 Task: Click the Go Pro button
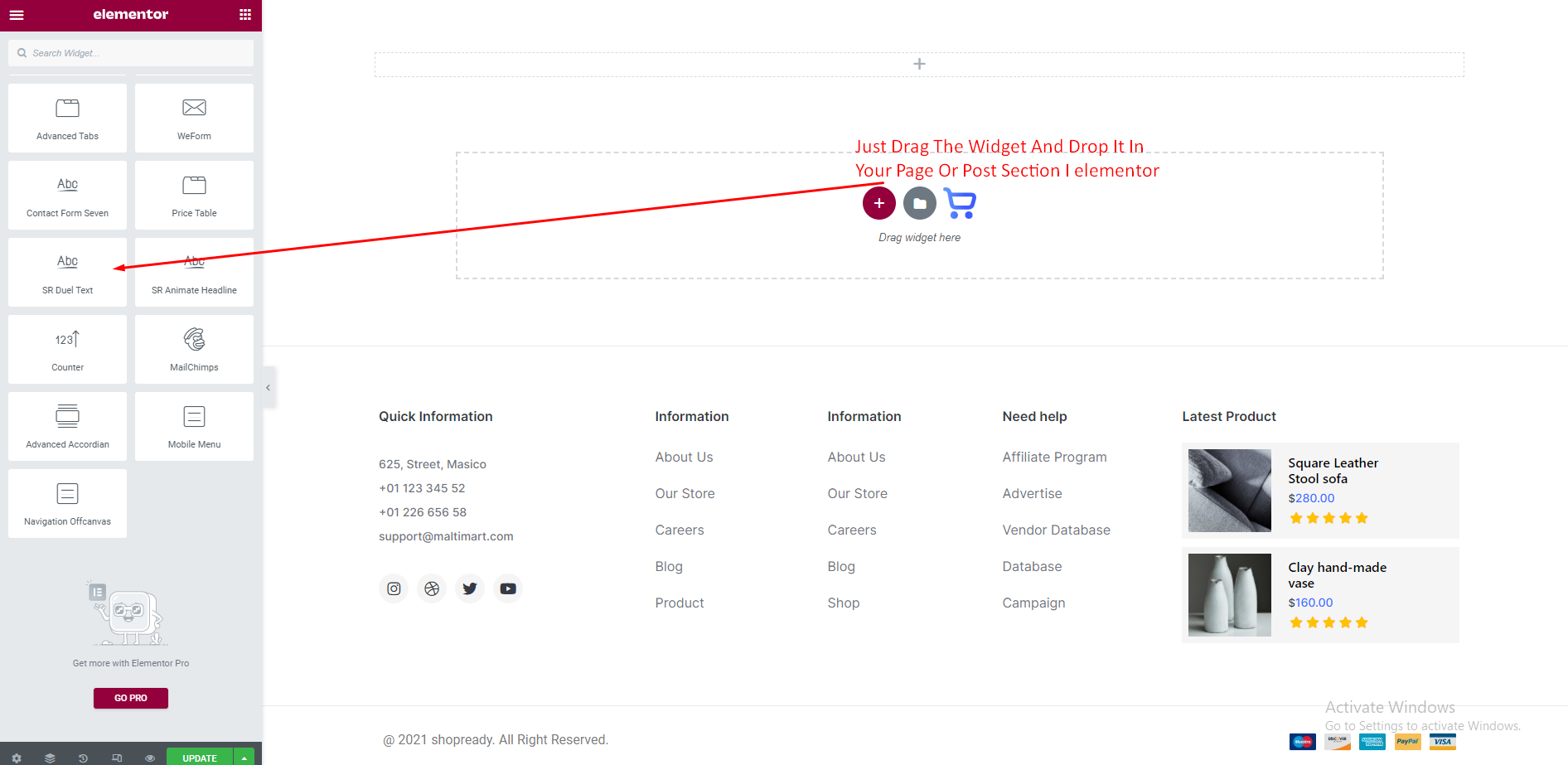130,698
